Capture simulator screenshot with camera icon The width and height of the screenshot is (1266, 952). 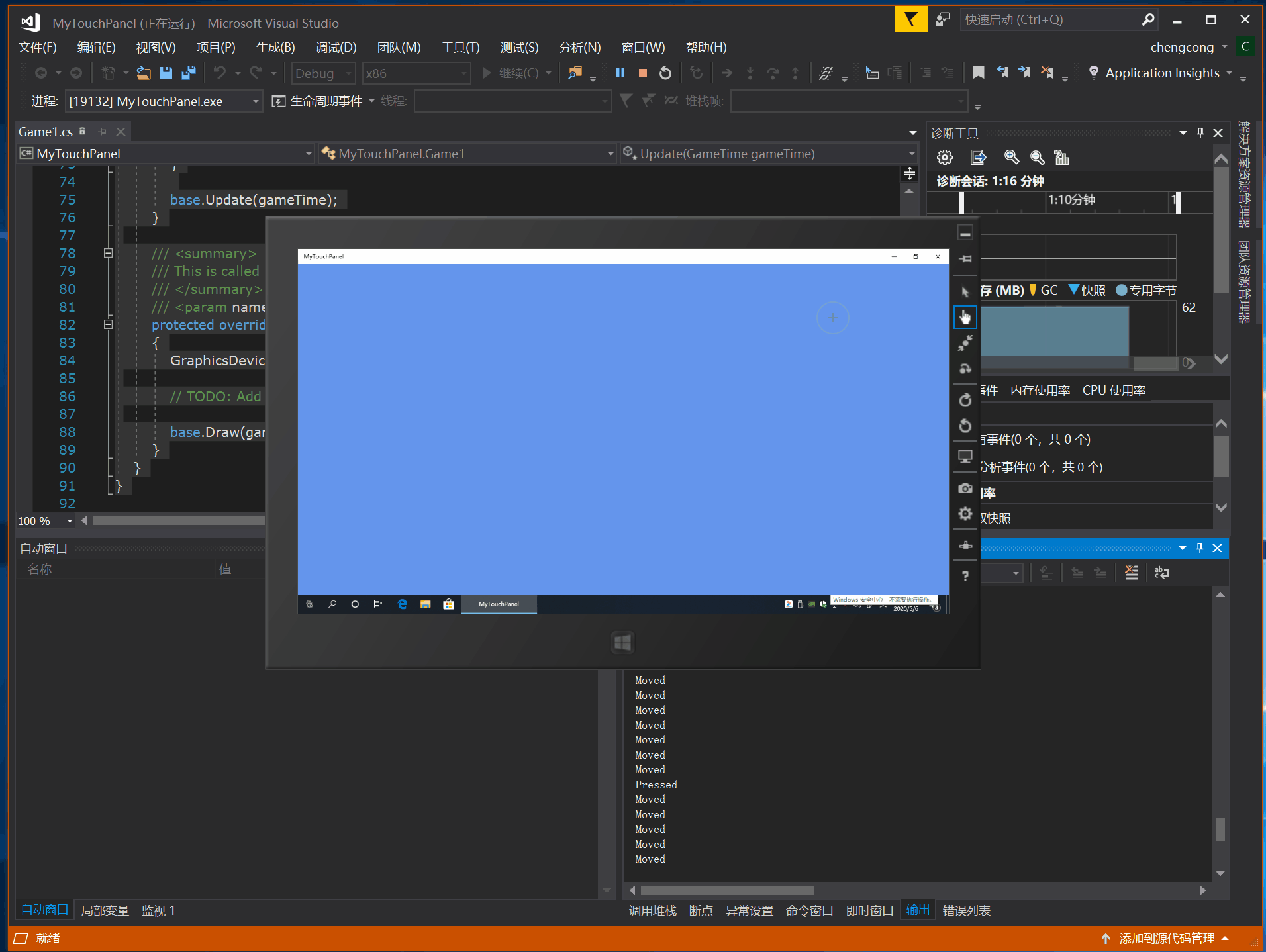click(x=965, y=489)
